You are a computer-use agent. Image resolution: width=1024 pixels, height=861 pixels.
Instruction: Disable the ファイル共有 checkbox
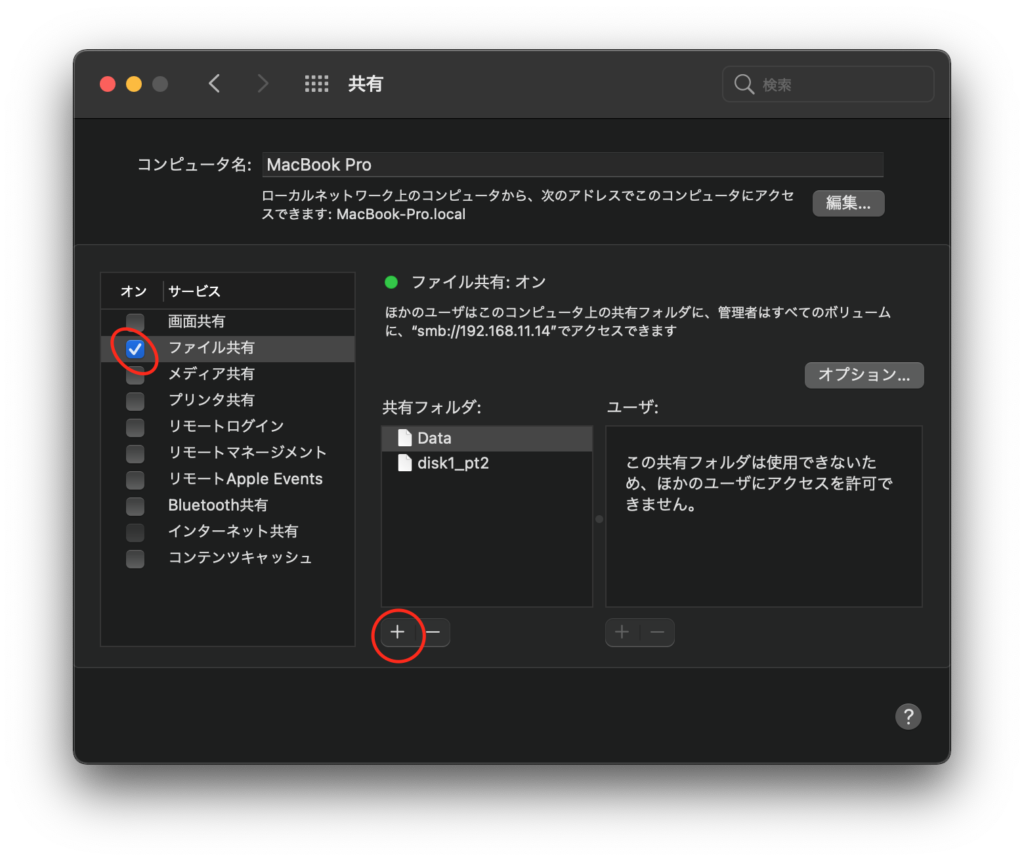pos(135,348)
